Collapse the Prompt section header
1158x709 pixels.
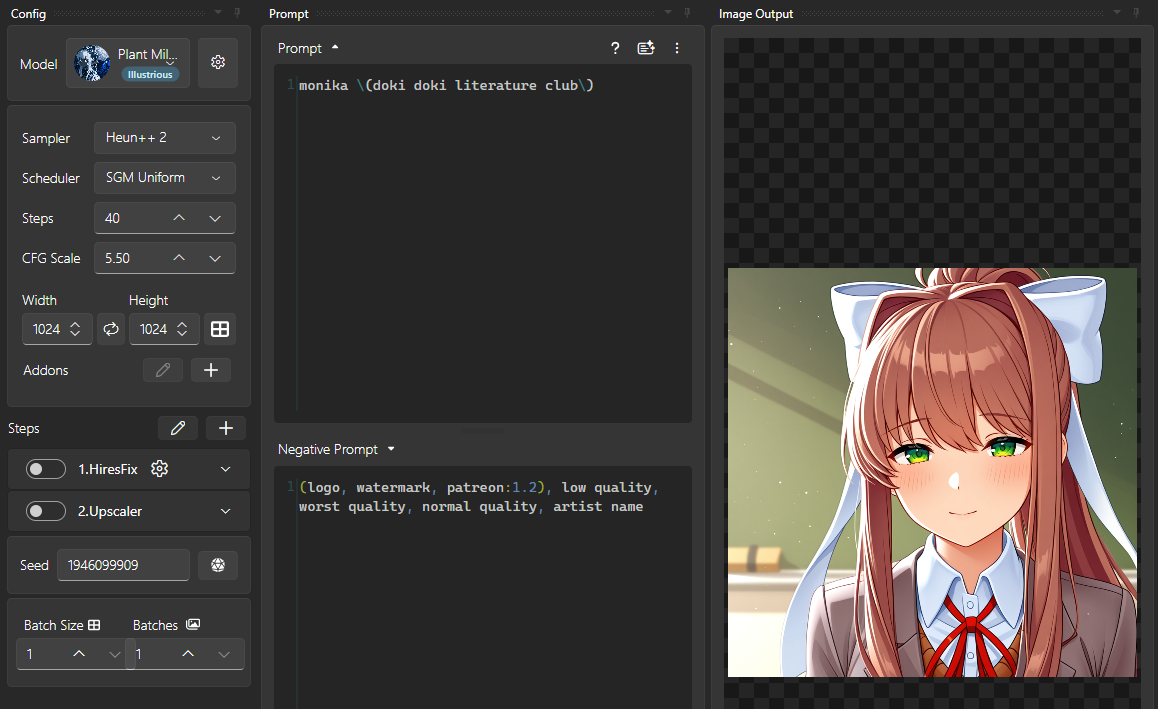pyautogui.click(x=308, y=48)
